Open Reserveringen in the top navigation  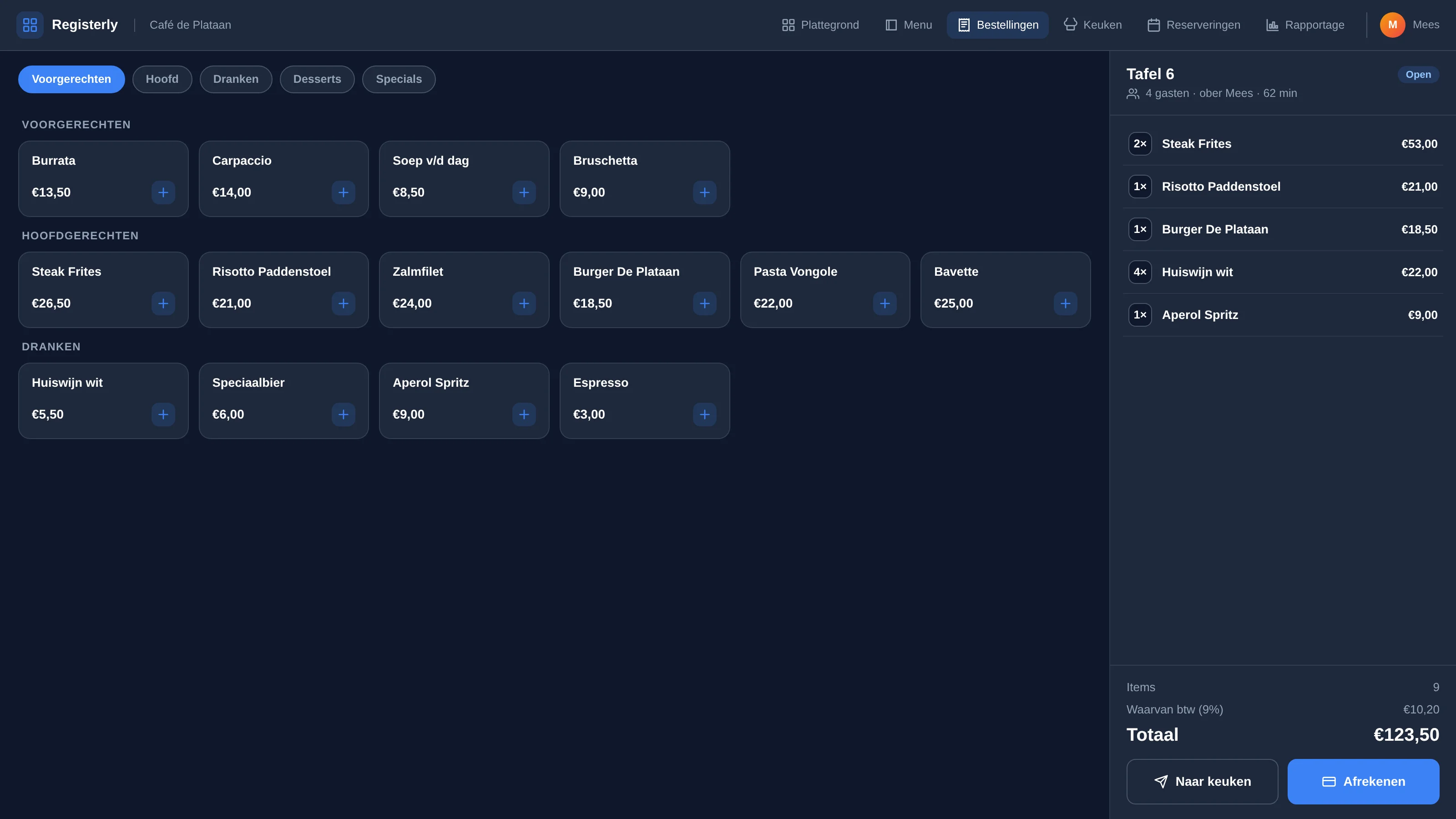[1194, 25]
